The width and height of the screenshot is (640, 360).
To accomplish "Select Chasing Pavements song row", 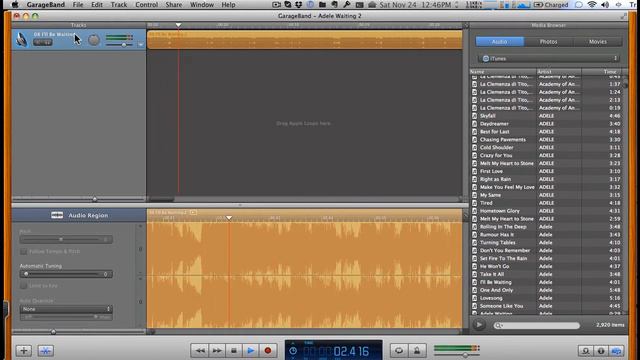I will click(547, 140).
